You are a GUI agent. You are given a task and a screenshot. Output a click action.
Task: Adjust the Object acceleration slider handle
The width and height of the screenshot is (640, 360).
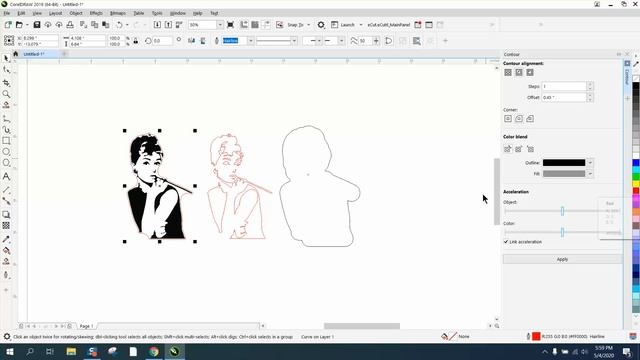562,211
